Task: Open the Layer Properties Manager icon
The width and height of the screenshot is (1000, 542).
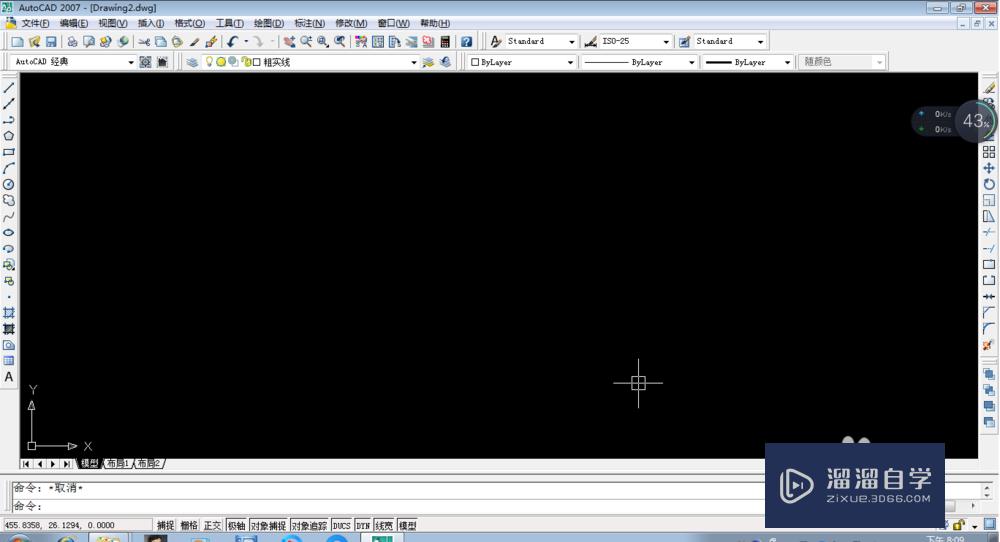Action: pos(192,62)
